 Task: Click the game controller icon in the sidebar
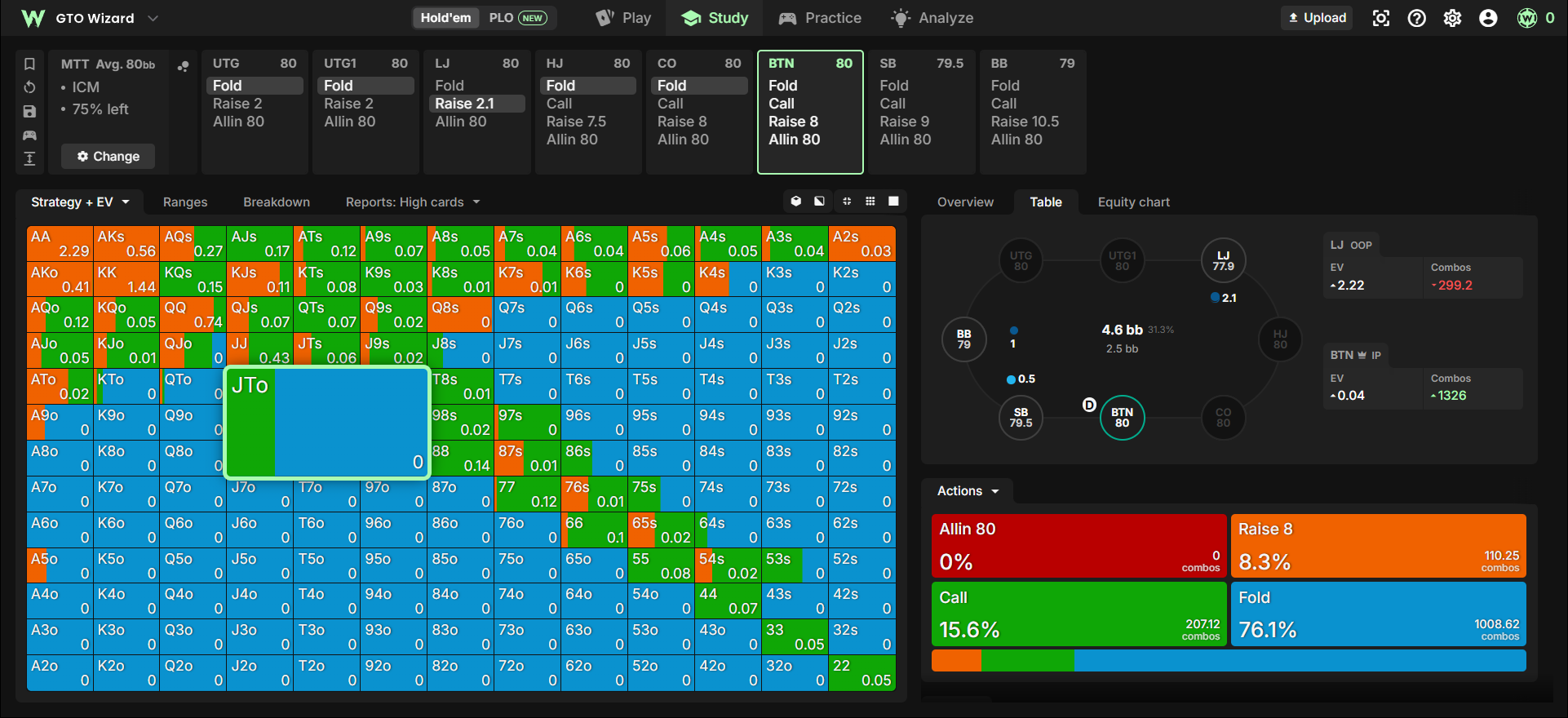click(x=29, y=135)
